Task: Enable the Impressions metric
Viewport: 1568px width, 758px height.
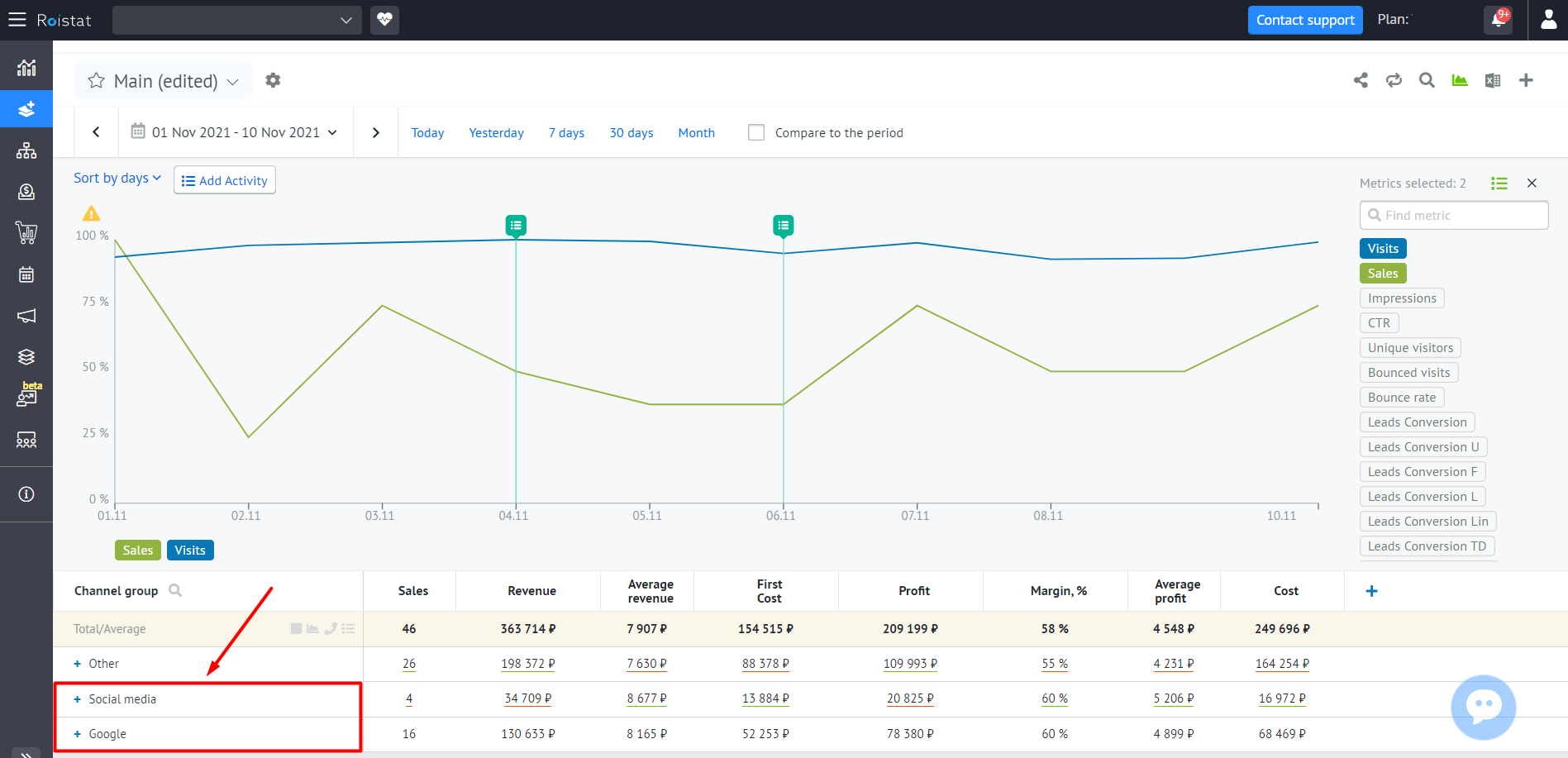Action: [x=1402, y=298]
